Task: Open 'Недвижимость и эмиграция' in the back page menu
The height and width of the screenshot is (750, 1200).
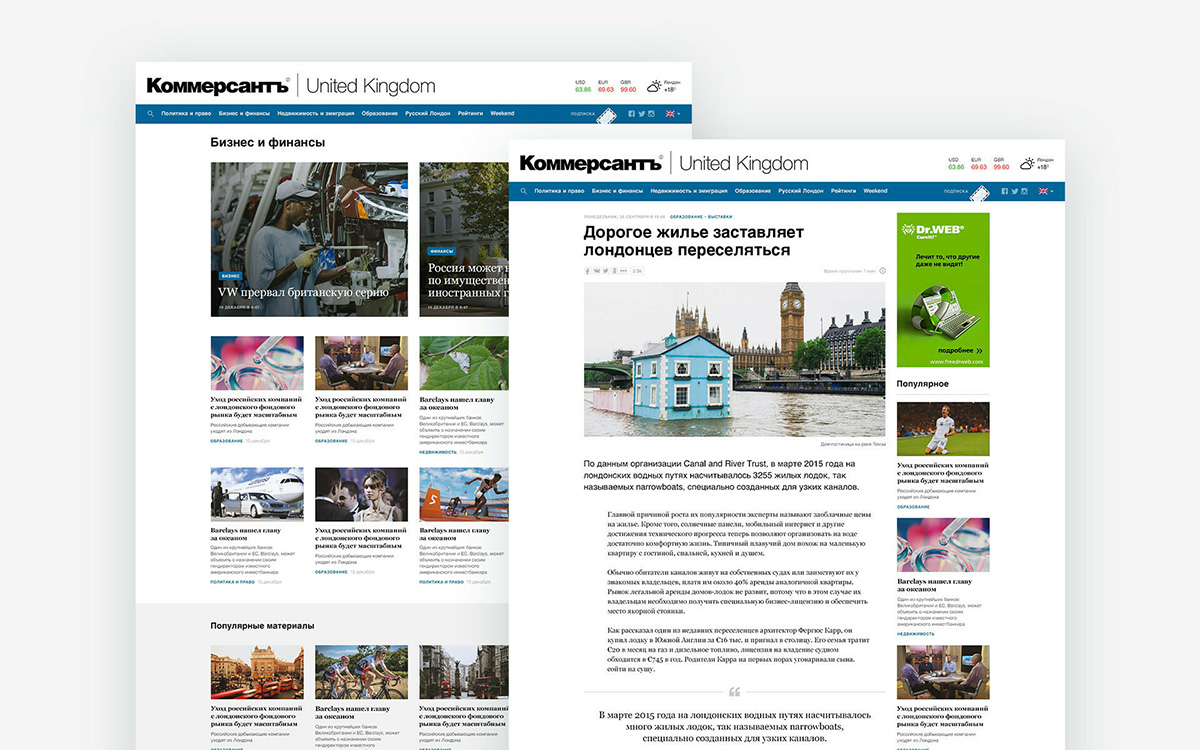Action: 316,114
